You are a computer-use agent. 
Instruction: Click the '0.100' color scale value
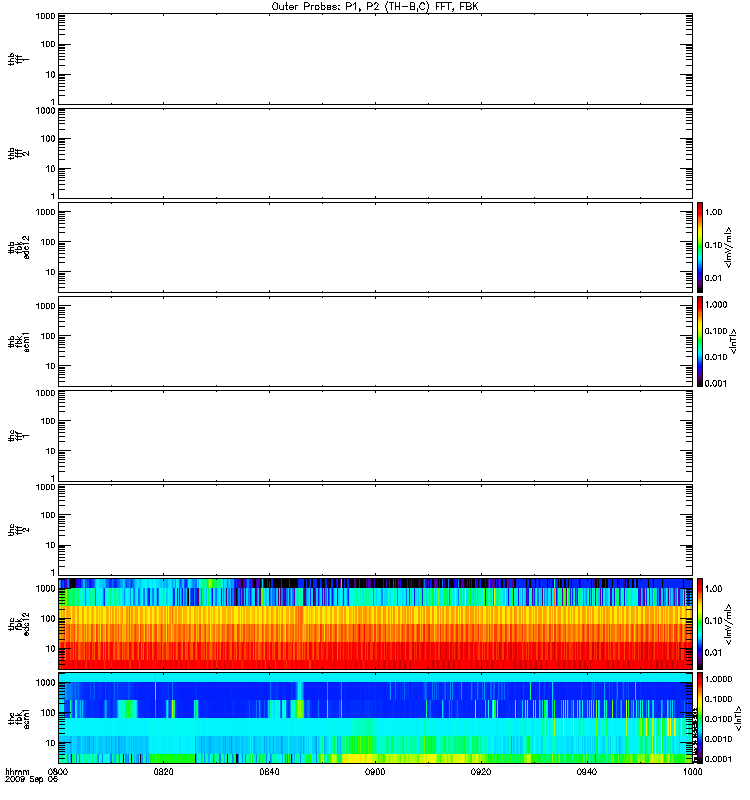pyautogui.click(x=716, y=331)
